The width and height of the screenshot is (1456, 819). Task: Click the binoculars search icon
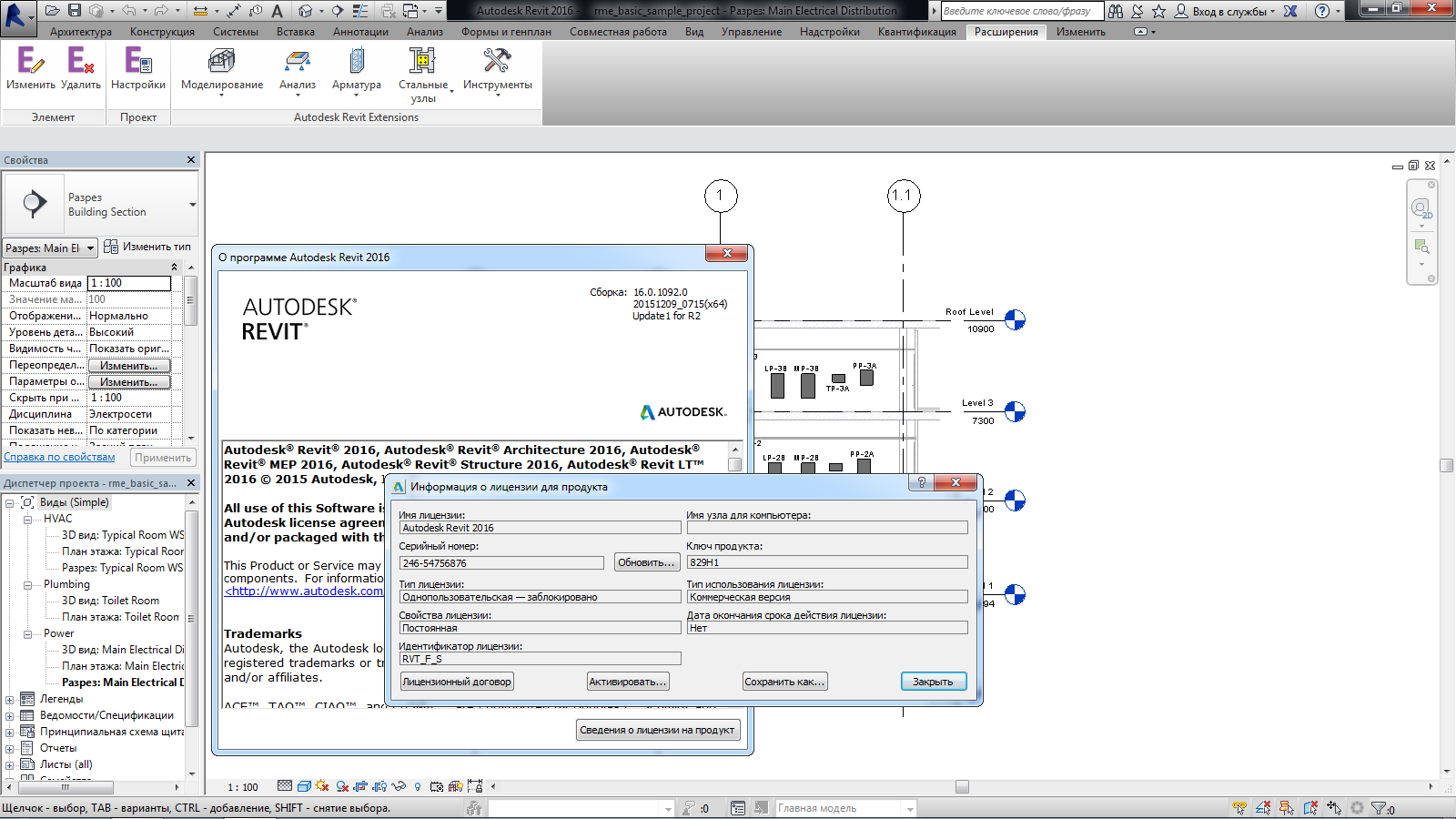point(1116,11)
